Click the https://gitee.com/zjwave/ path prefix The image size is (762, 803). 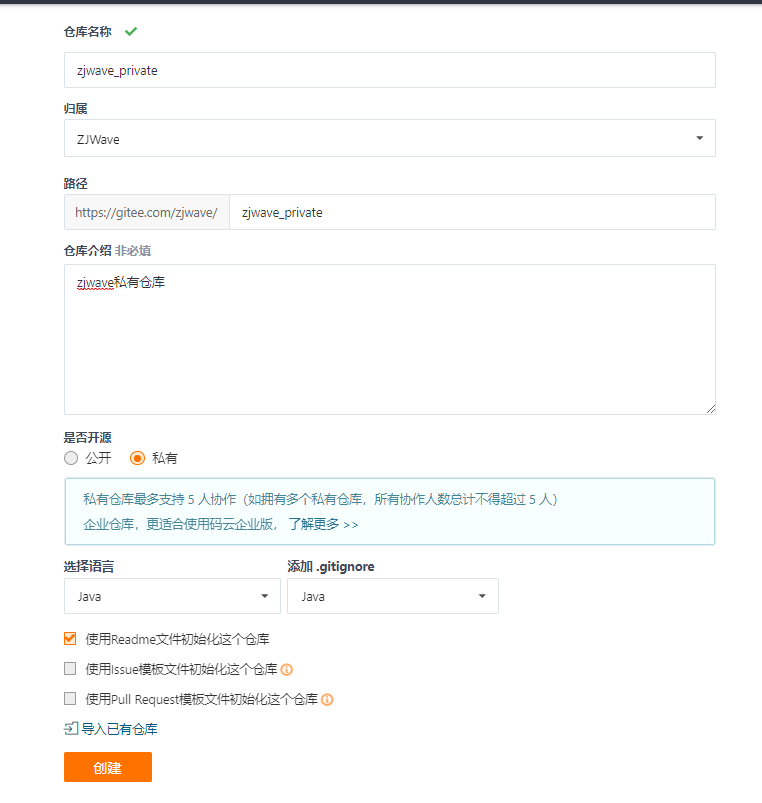(147, 212)
